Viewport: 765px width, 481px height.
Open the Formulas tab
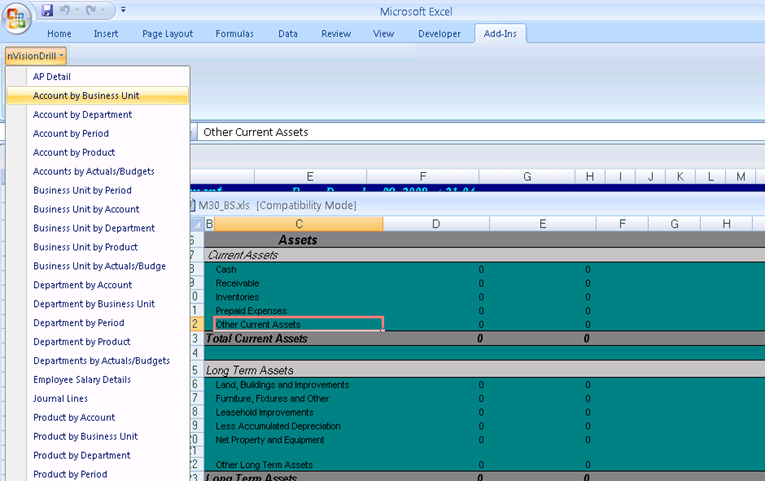234,34
